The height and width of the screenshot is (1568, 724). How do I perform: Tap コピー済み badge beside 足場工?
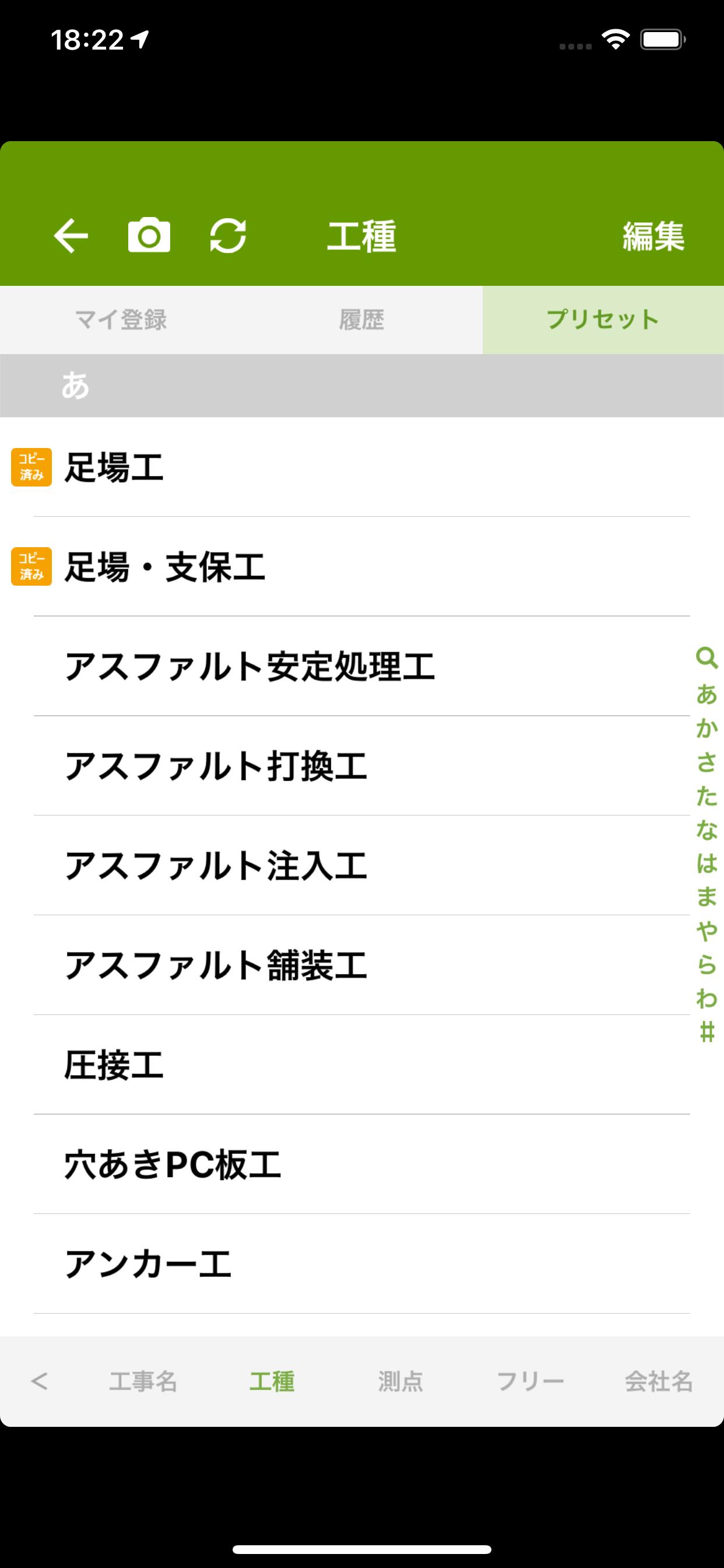[31, 467]
